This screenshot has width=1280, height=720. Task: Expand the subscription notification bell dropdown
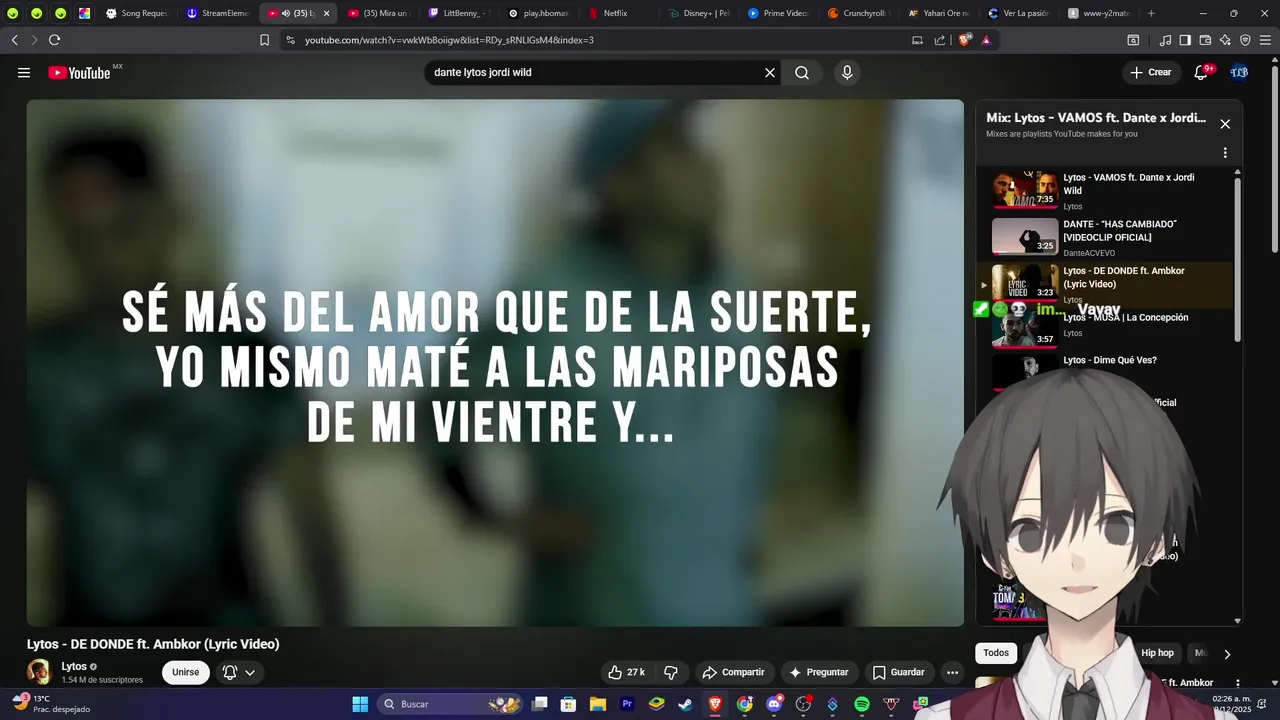[x=239, y=672]
